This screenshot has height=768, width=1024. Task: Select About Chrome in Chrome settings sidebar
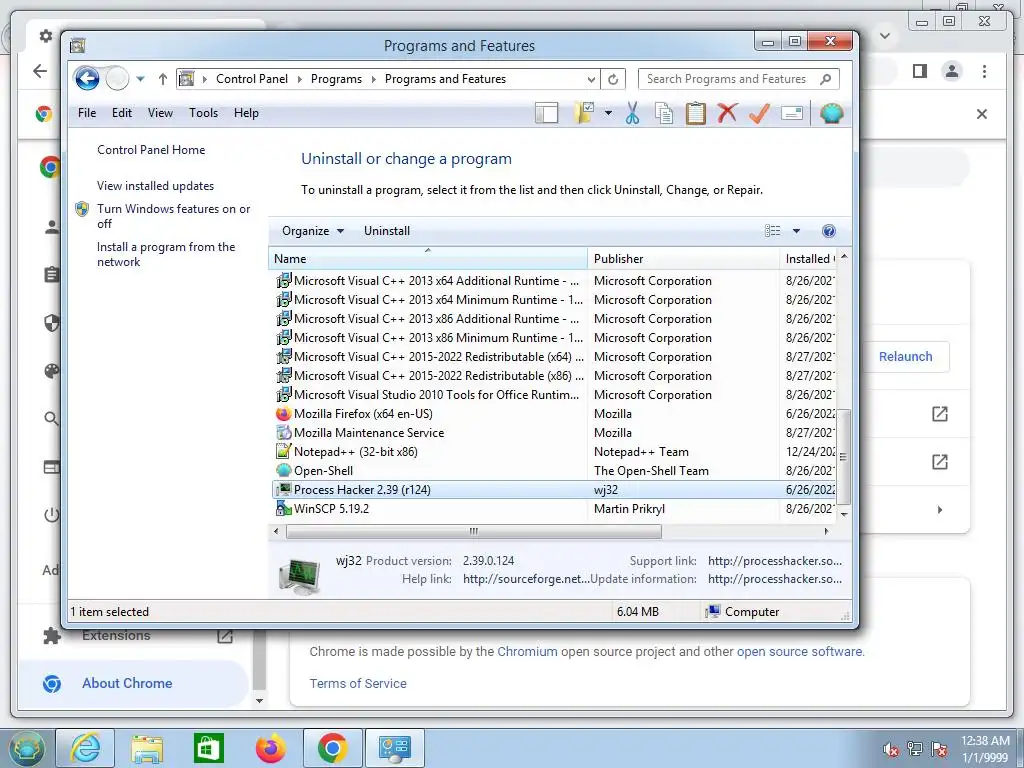pos(127,683)
